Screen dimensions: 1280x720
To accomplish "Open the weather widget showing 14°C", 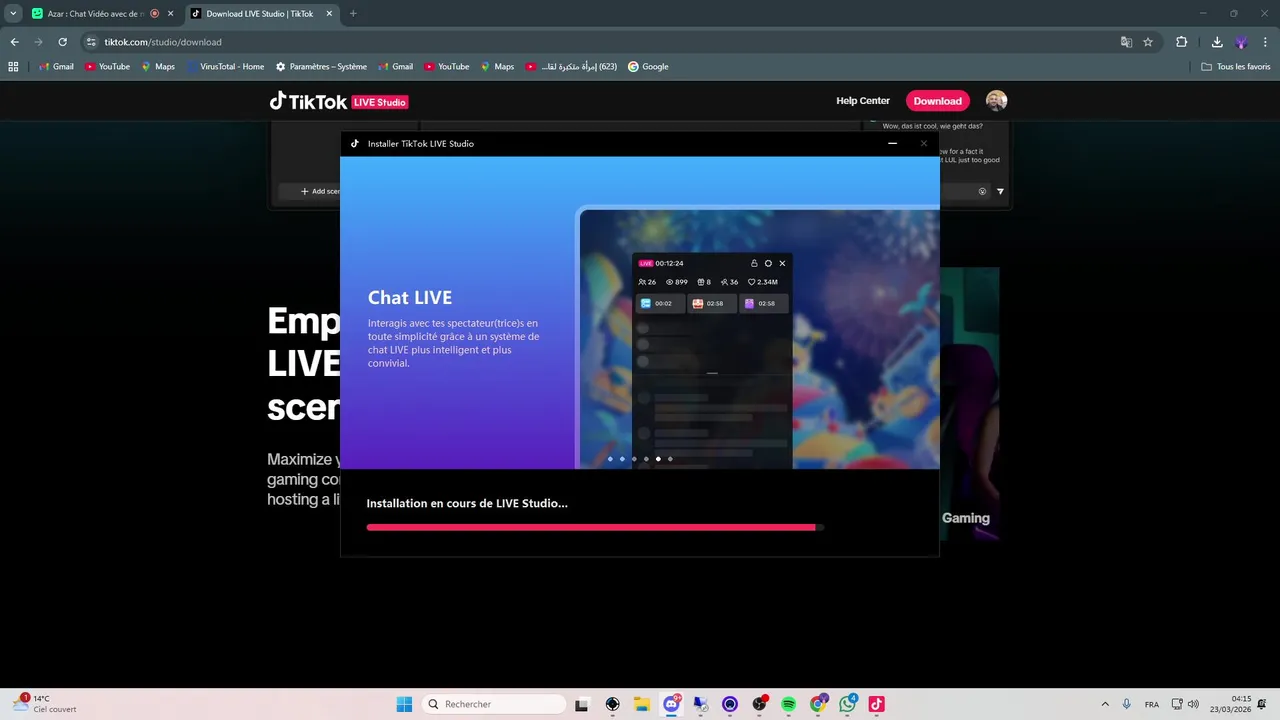I will [46, 704].
